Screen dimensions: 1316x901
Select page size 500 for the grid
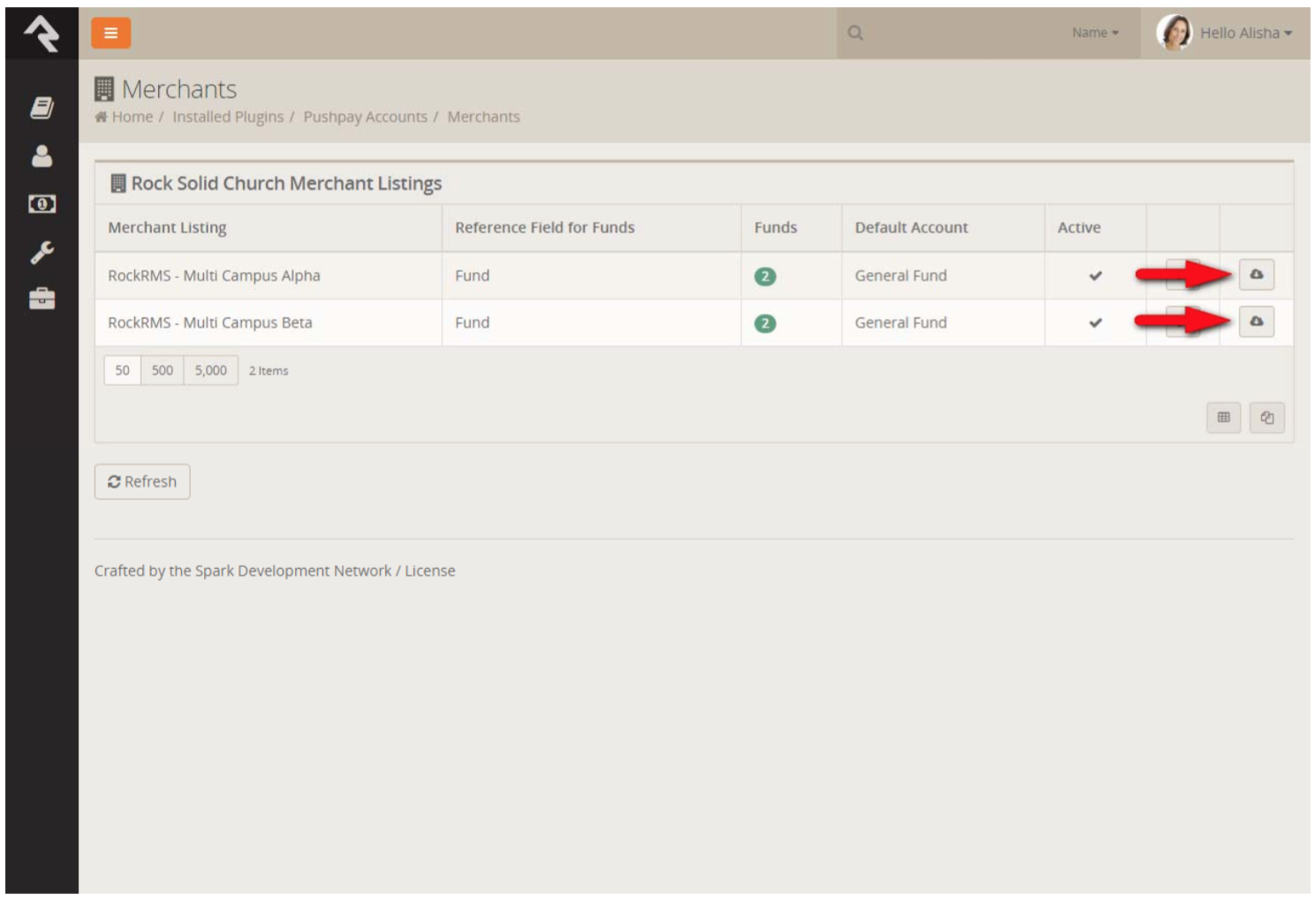tap(162, 370)
